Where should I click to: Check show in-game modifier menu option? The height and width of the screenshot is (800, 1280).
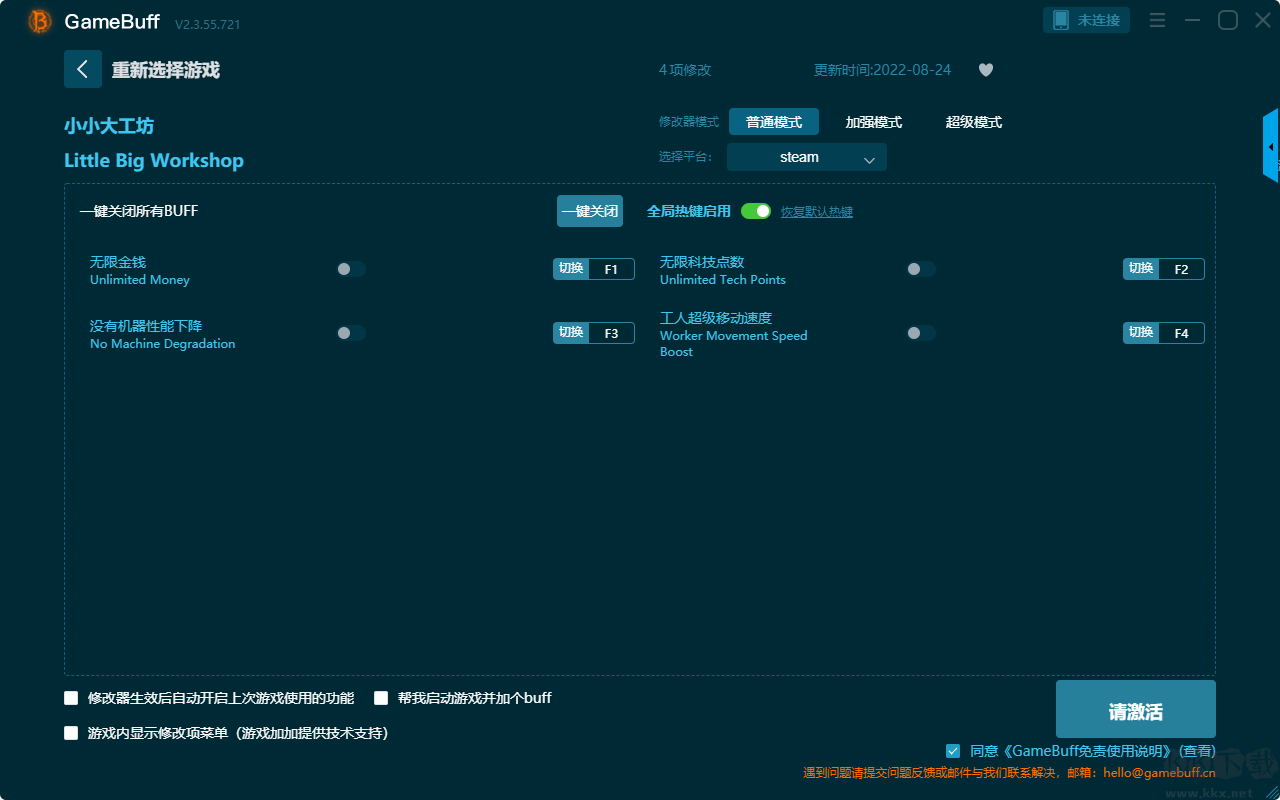71,733
